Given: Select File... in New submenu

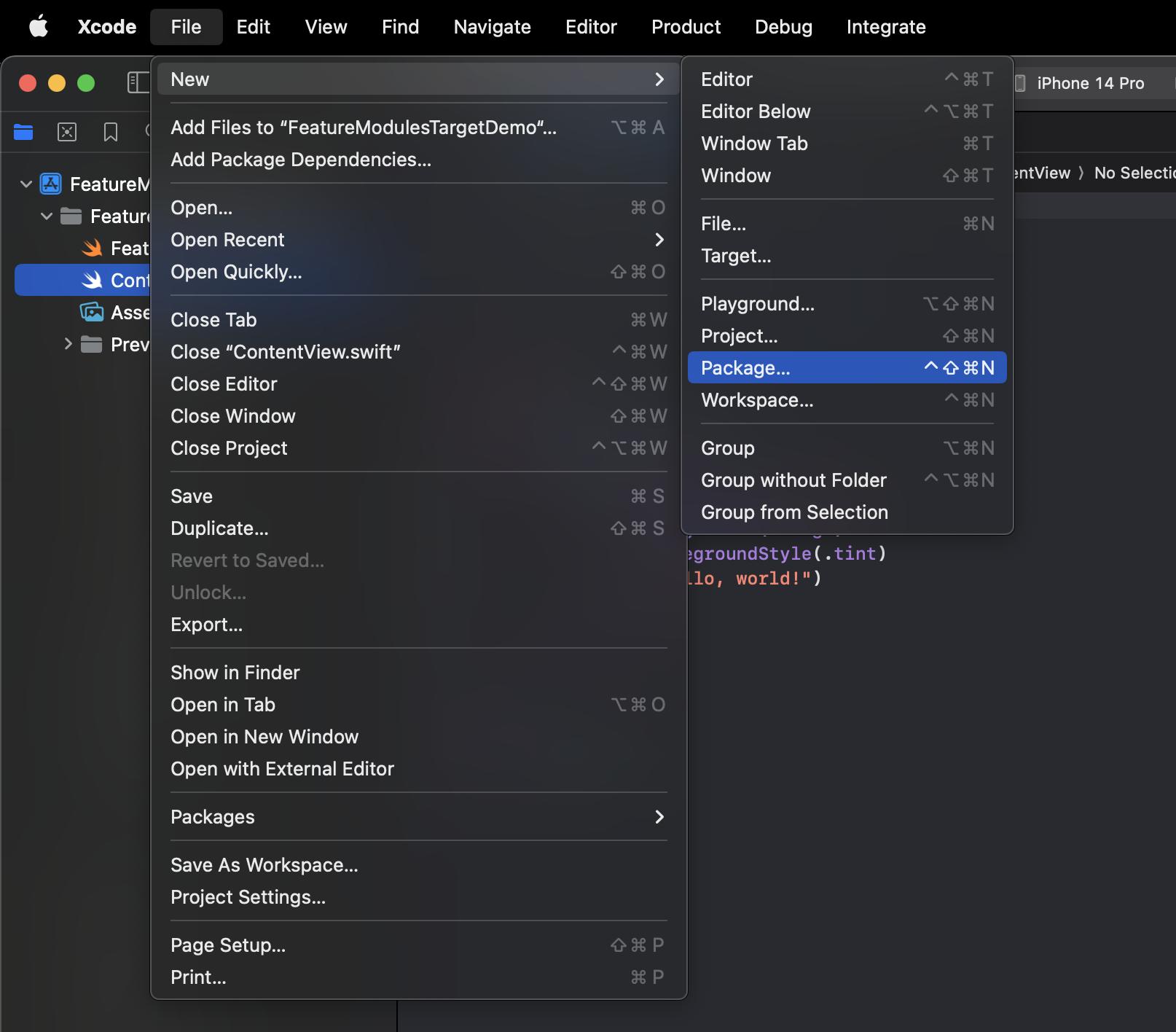Looking at the screenshot, I should (x=847, y=224).
